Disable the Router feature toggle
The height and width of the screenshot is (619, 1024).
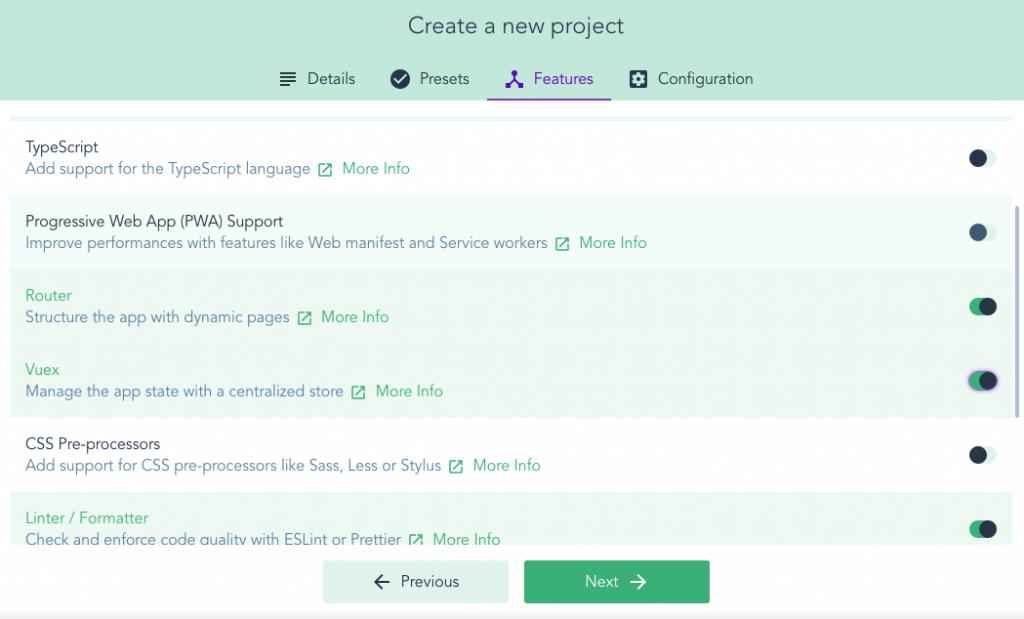(x=982, y=306)
